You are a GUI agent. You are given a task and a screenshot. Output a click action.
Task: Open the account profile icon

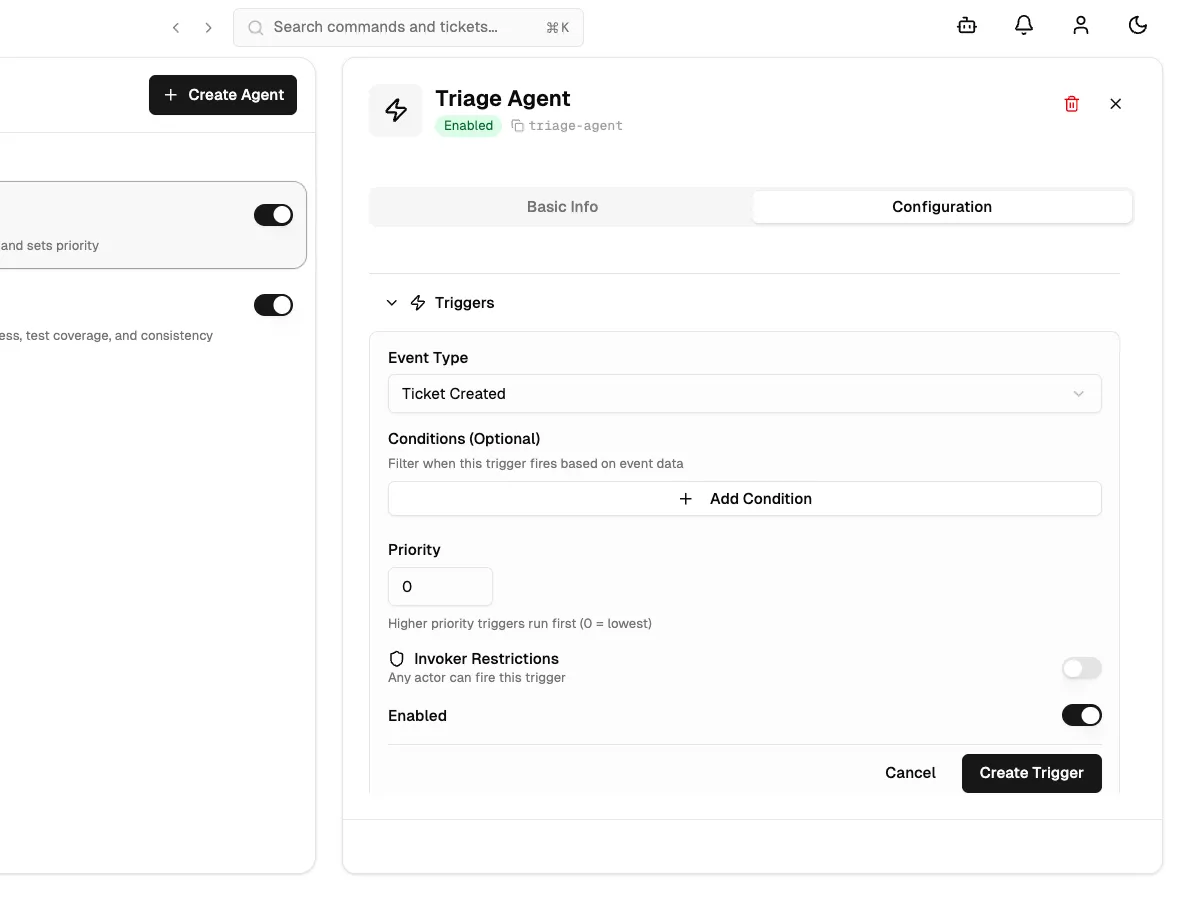pyautogui.click(x=1081, y=25)
